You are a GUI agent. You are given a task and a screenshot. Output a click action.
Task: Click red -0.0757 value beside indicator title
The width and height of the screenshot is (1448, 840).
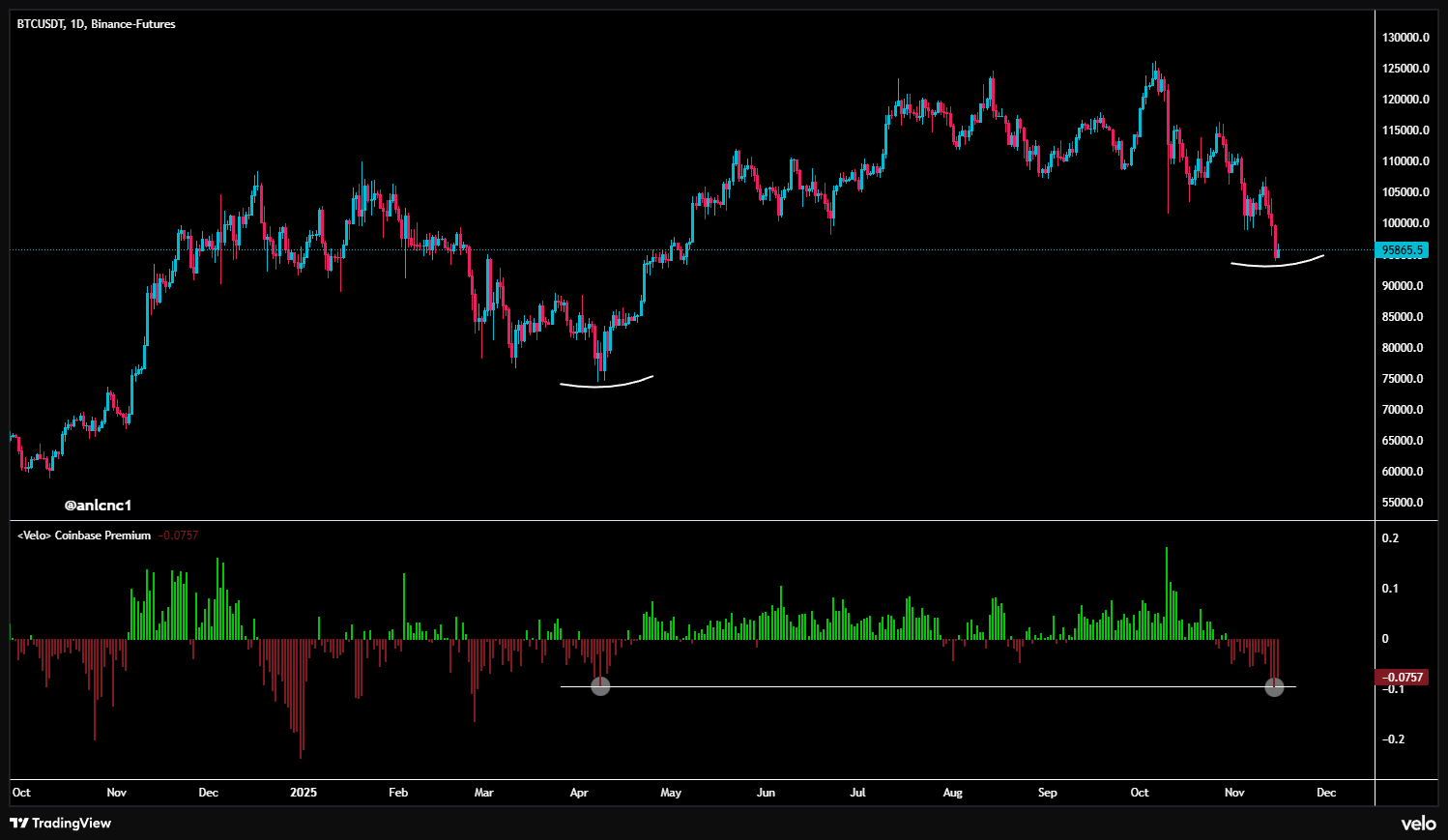tap(178, 536)
